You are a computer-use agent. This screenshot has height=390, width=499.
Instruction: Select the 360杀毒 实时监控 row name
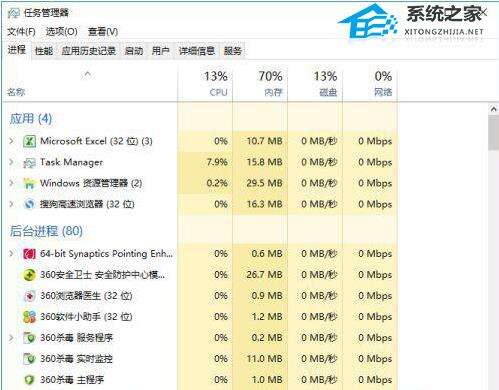click(x=76, y=359)
